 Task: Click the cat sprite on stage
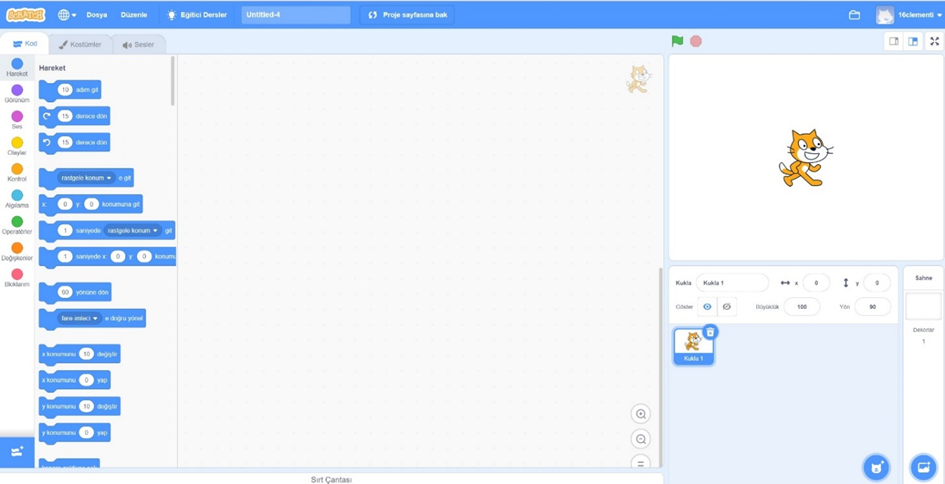pyautogui.click(x=806, y=158)
